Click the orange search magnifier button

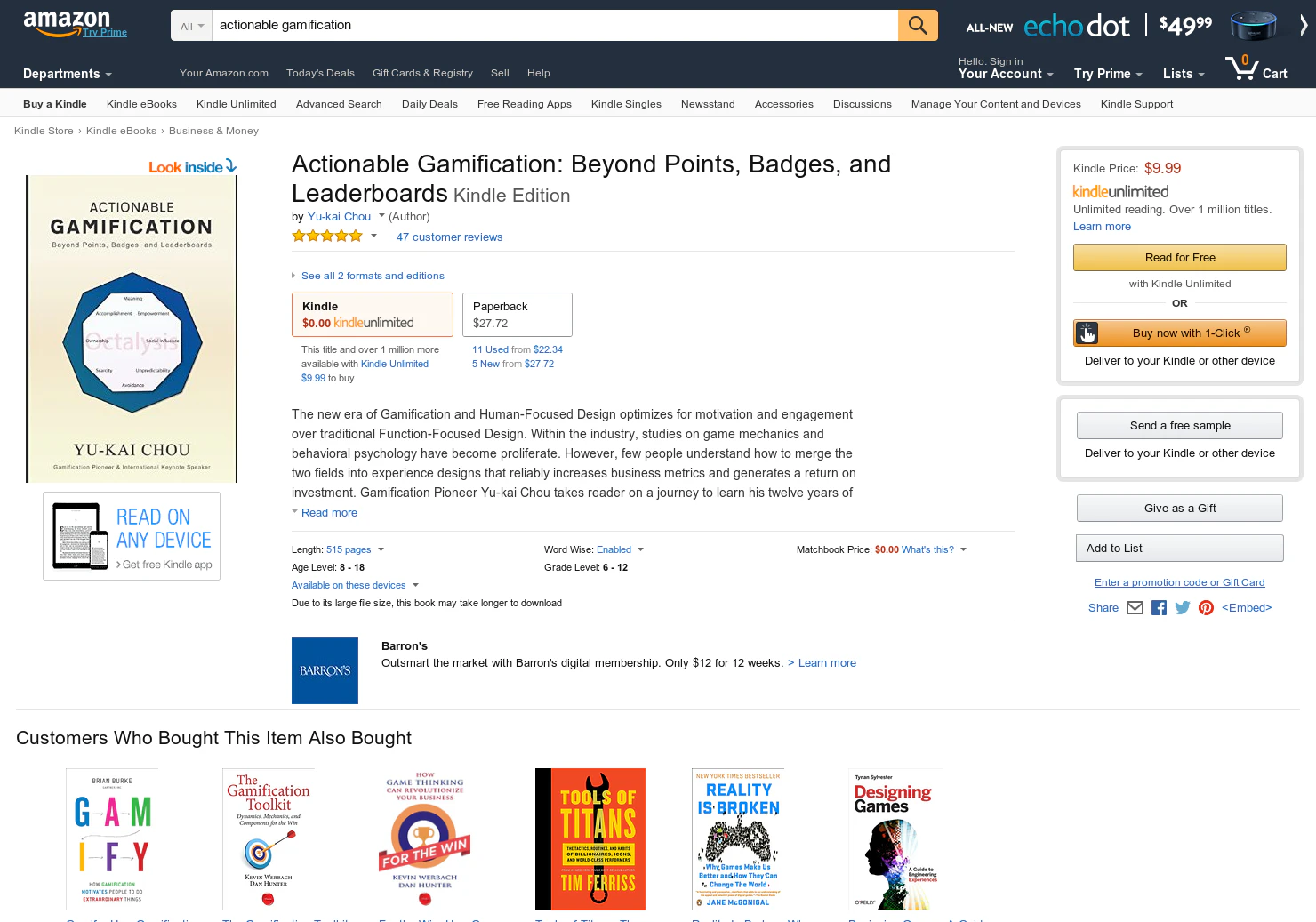click(918, 26)
